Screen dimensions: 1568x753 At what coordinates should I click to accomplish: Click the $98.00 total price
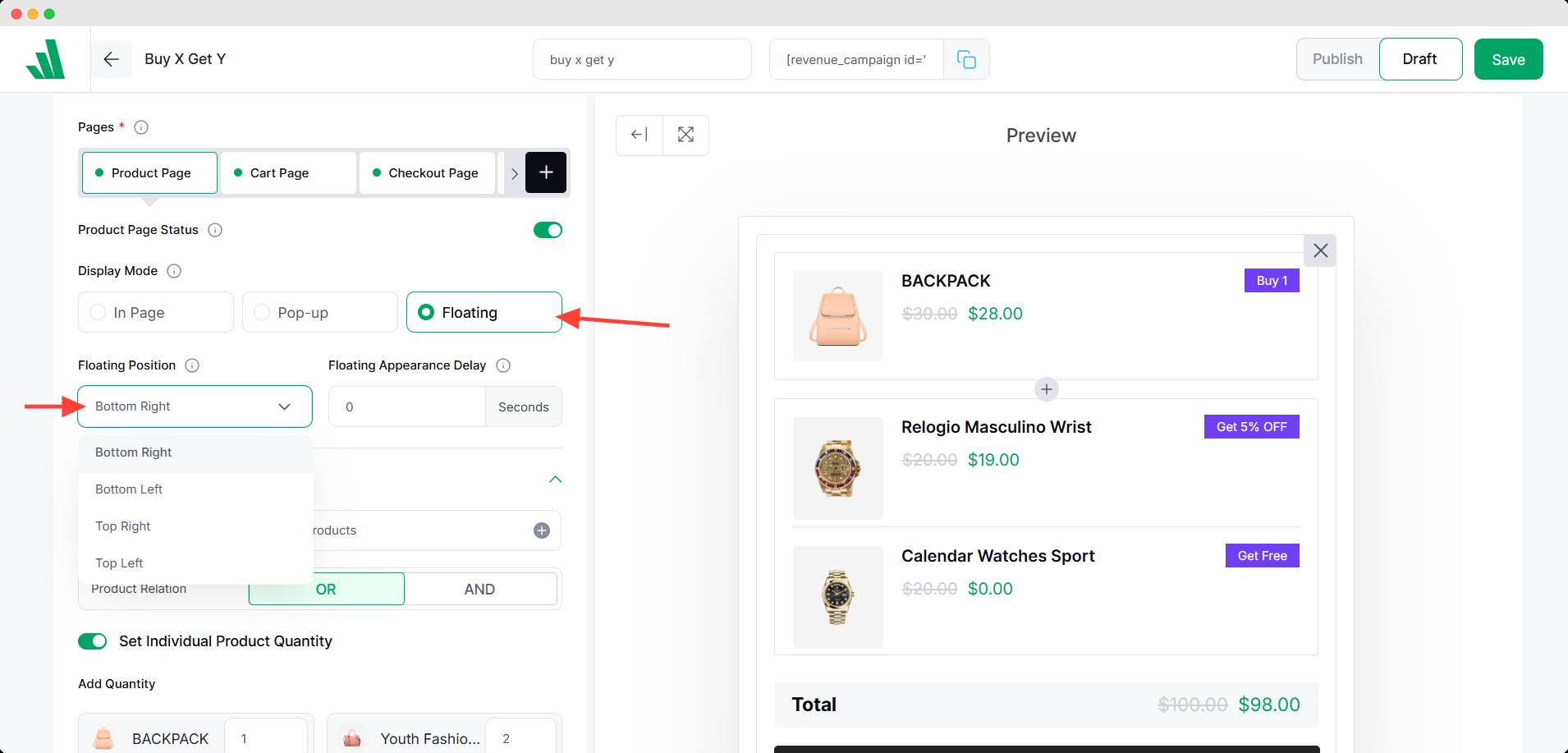1269,705
